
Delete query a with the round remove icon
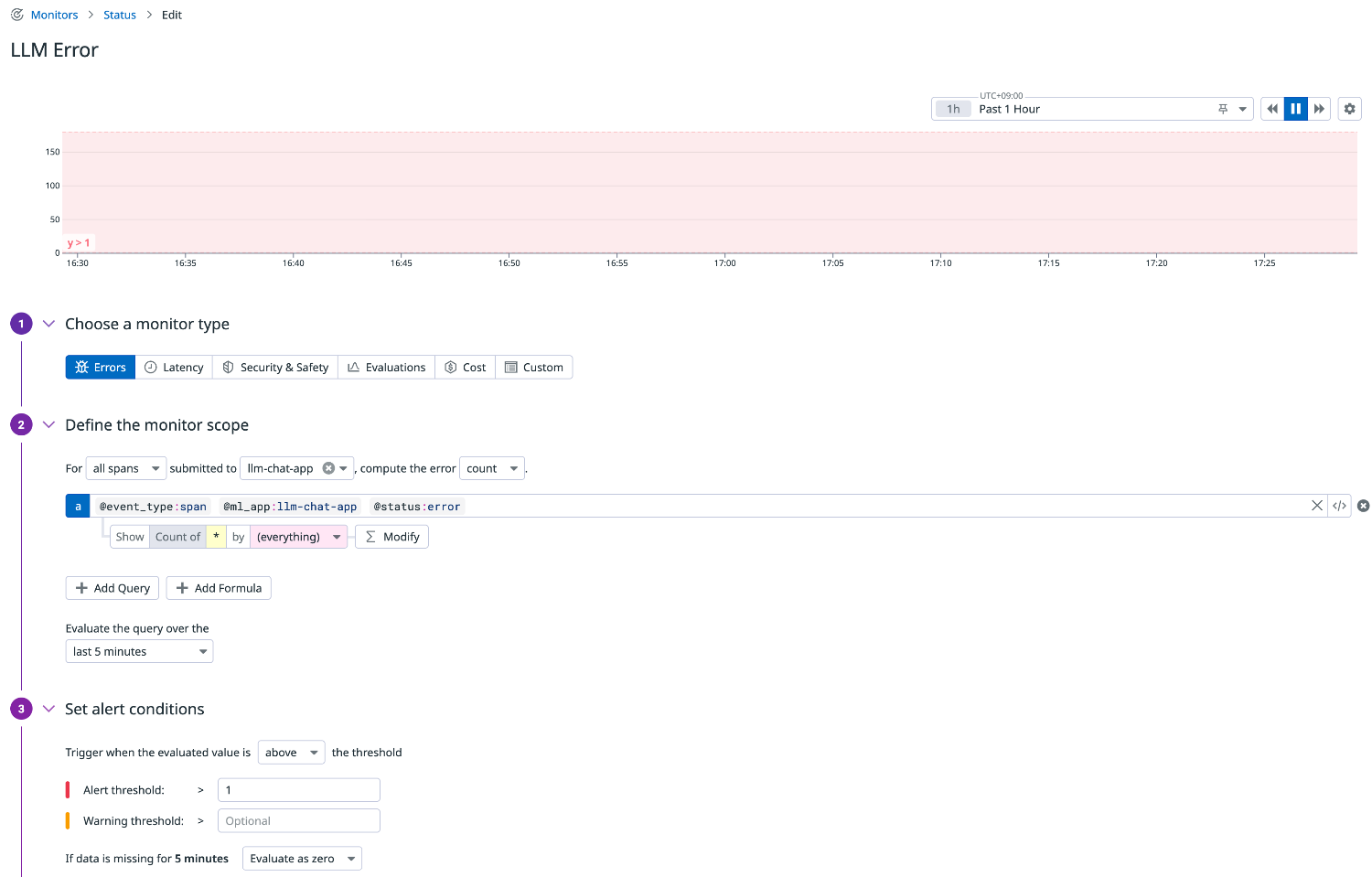pos(1363,506)
